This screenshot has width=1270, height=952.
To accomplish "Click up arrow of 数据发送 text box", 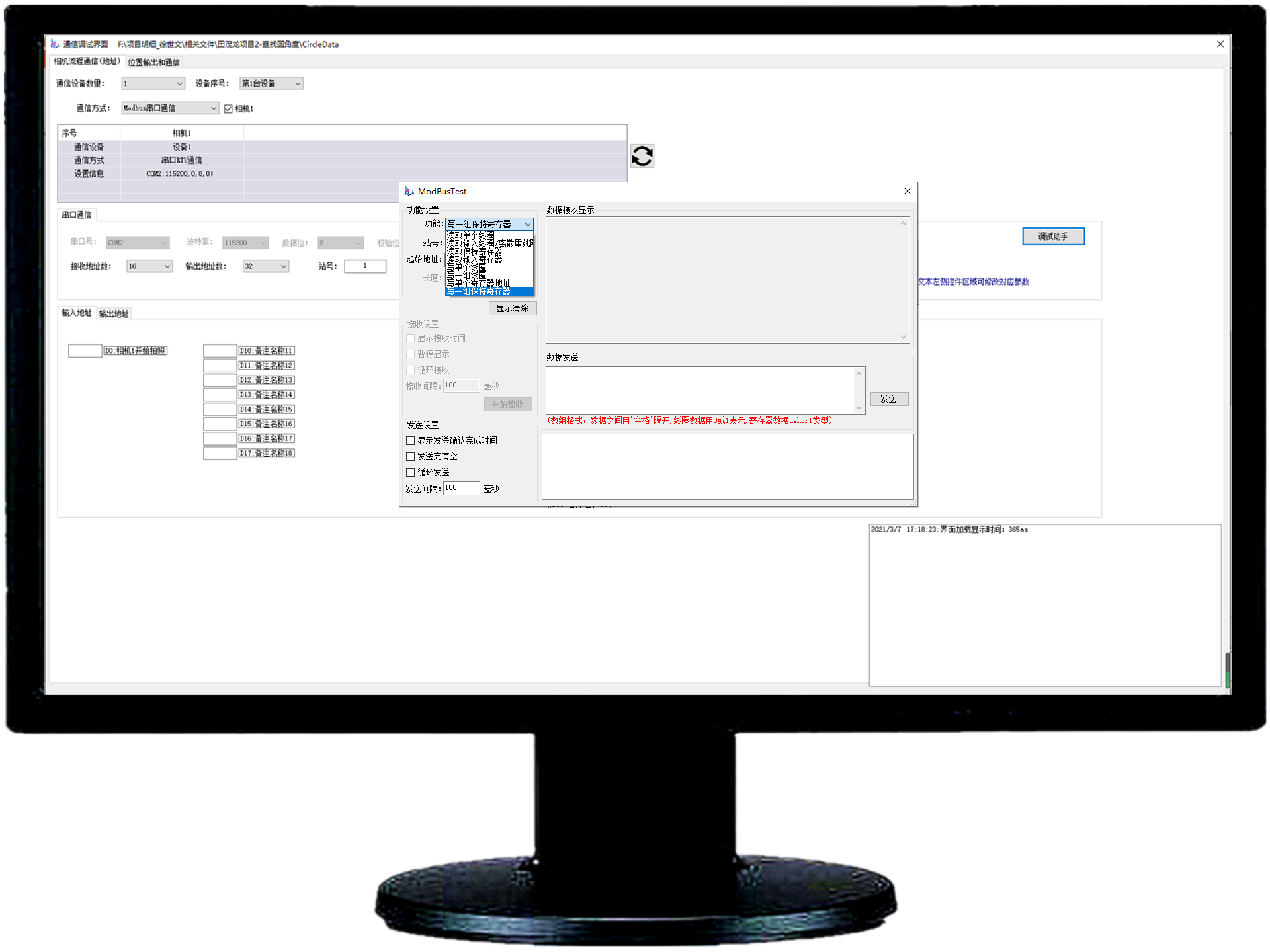I will pyautogui.click(x=859, y=374).
